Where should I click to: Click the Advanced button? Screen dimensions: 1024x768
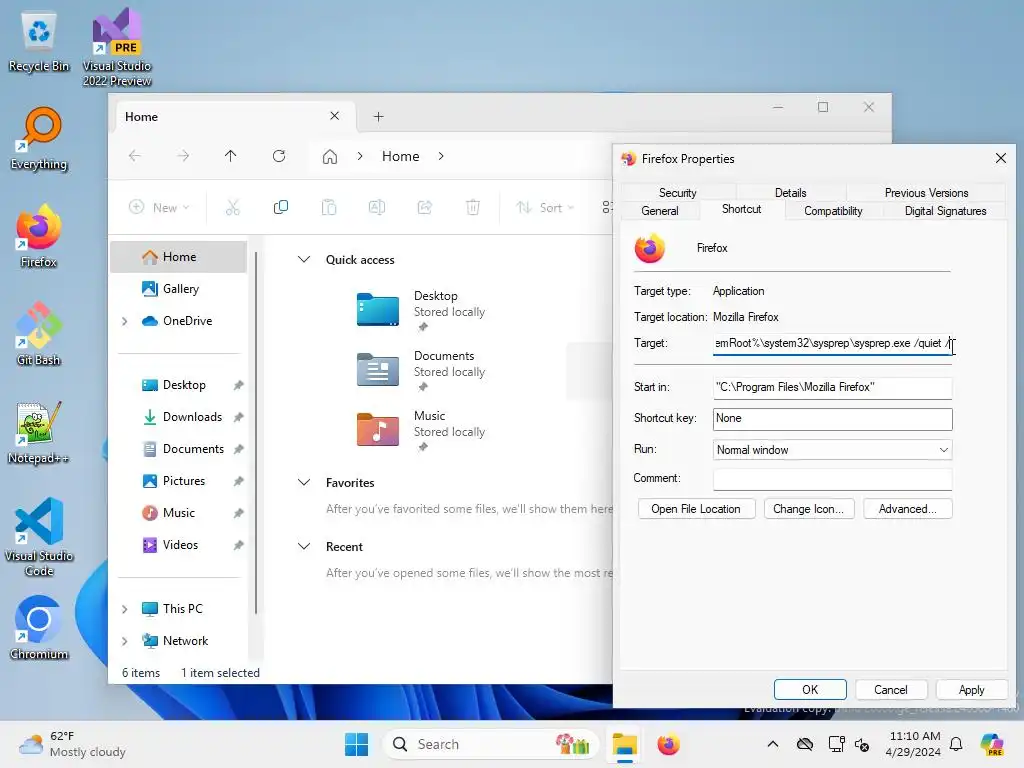click(x=907, y=509)
